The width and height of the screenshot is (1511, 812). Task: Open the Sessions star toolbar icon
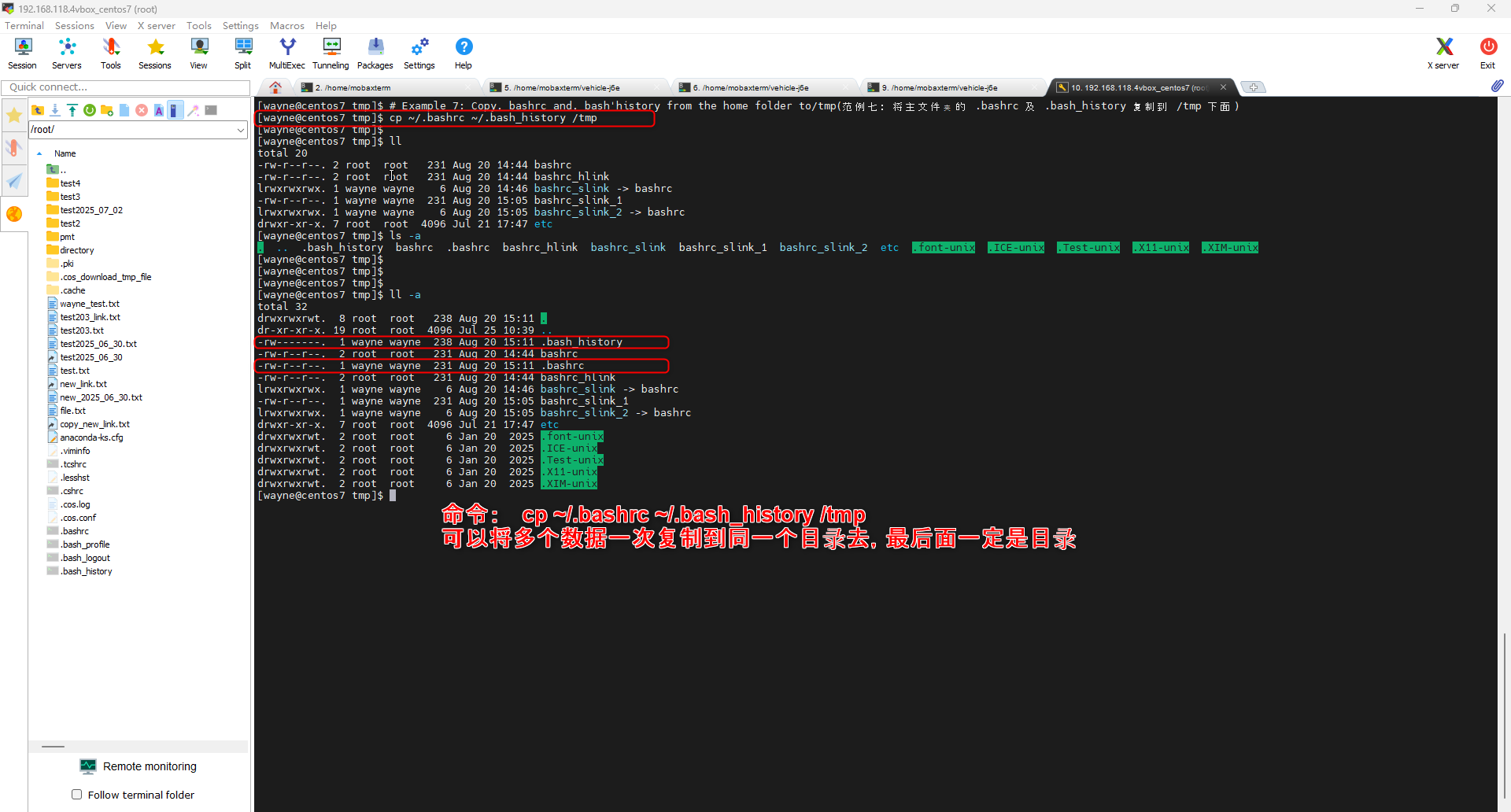[155, 54]
